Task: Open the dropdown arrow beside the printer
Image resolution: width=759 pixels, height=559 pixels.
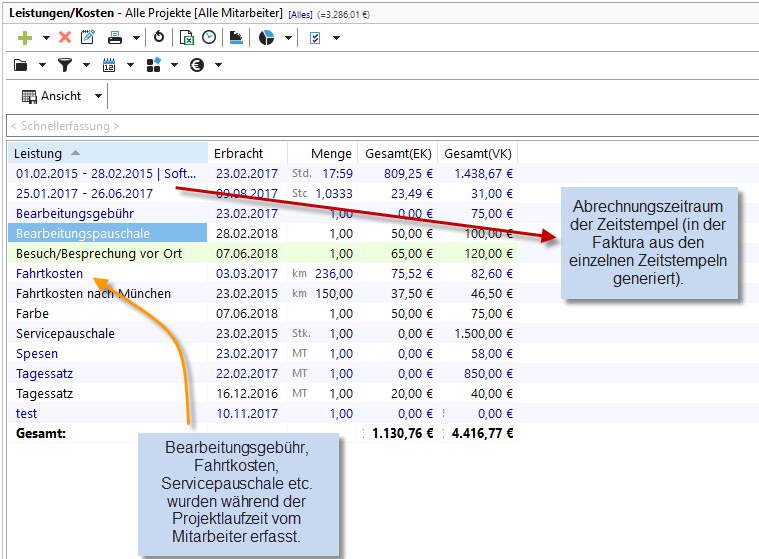Action: click(136, 38)
